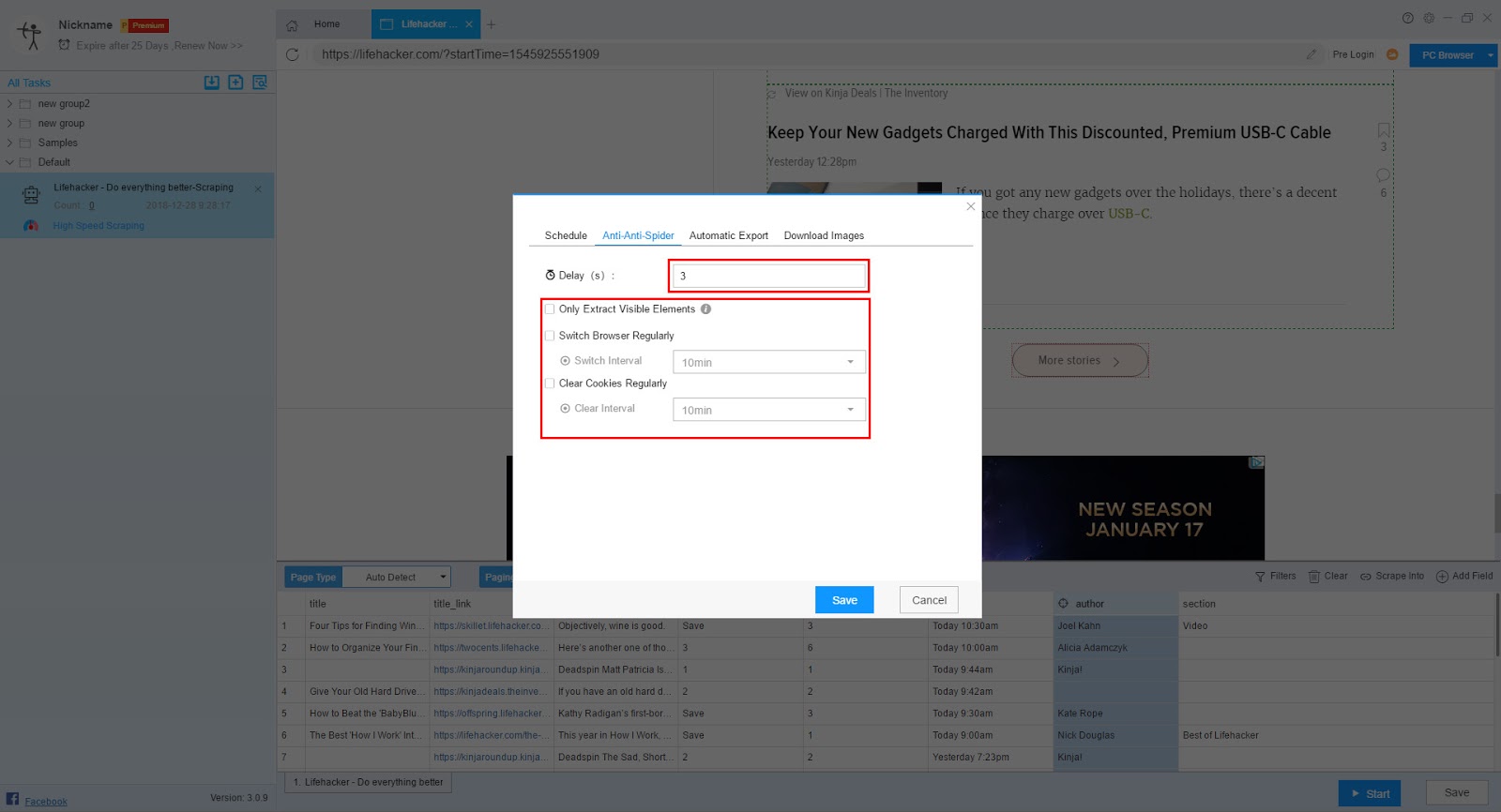Open the Home browser tab
This screenshot has width=1501, height=812.
(x=324, y=24)
